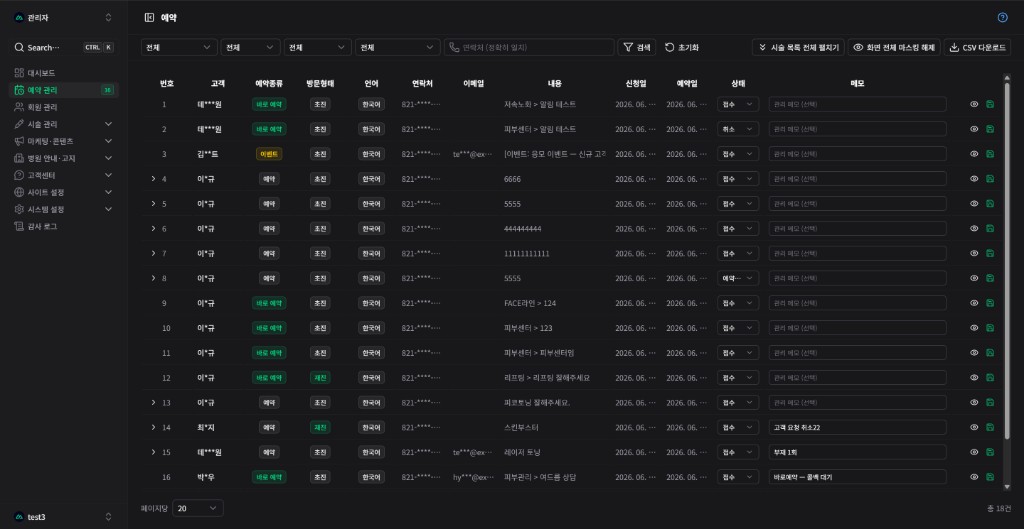
Task: Expand row 6 with content 444444444
Action: (153, 229)
